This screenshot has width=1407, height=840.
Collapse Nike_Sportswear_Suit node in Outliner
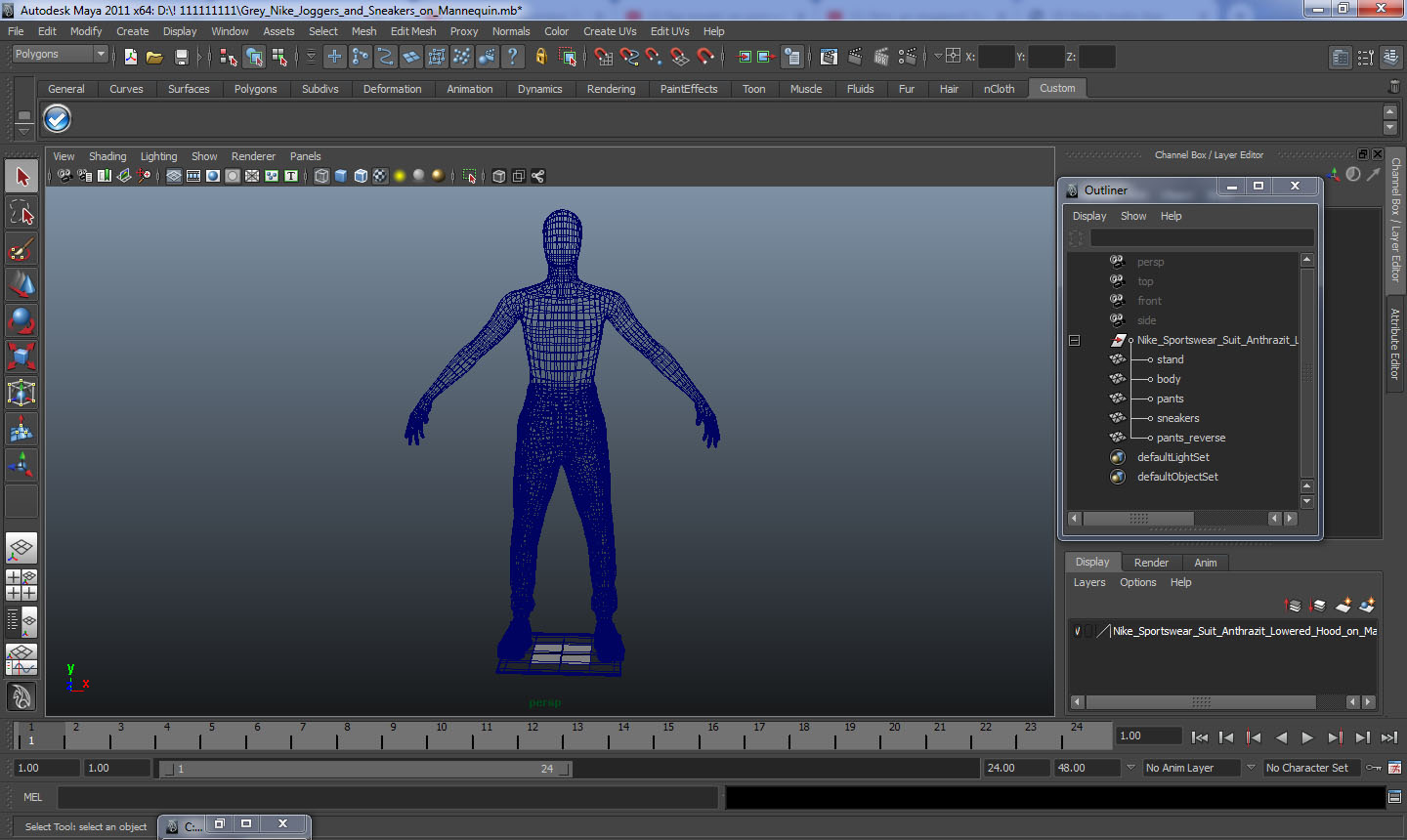1074,341
